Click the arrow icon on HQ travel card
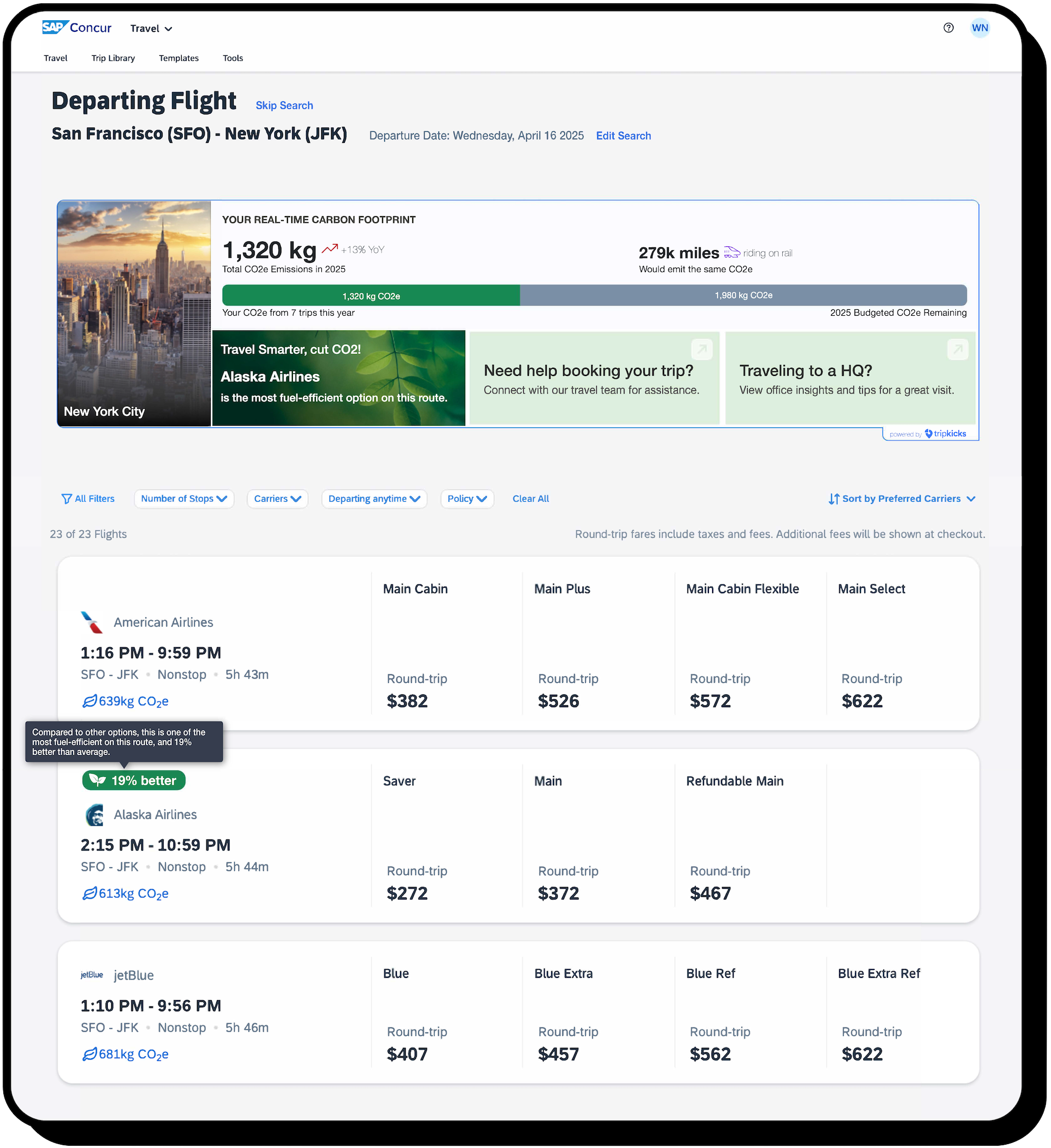Viewport: 1051px width, 1148px height. click(957, 349)
